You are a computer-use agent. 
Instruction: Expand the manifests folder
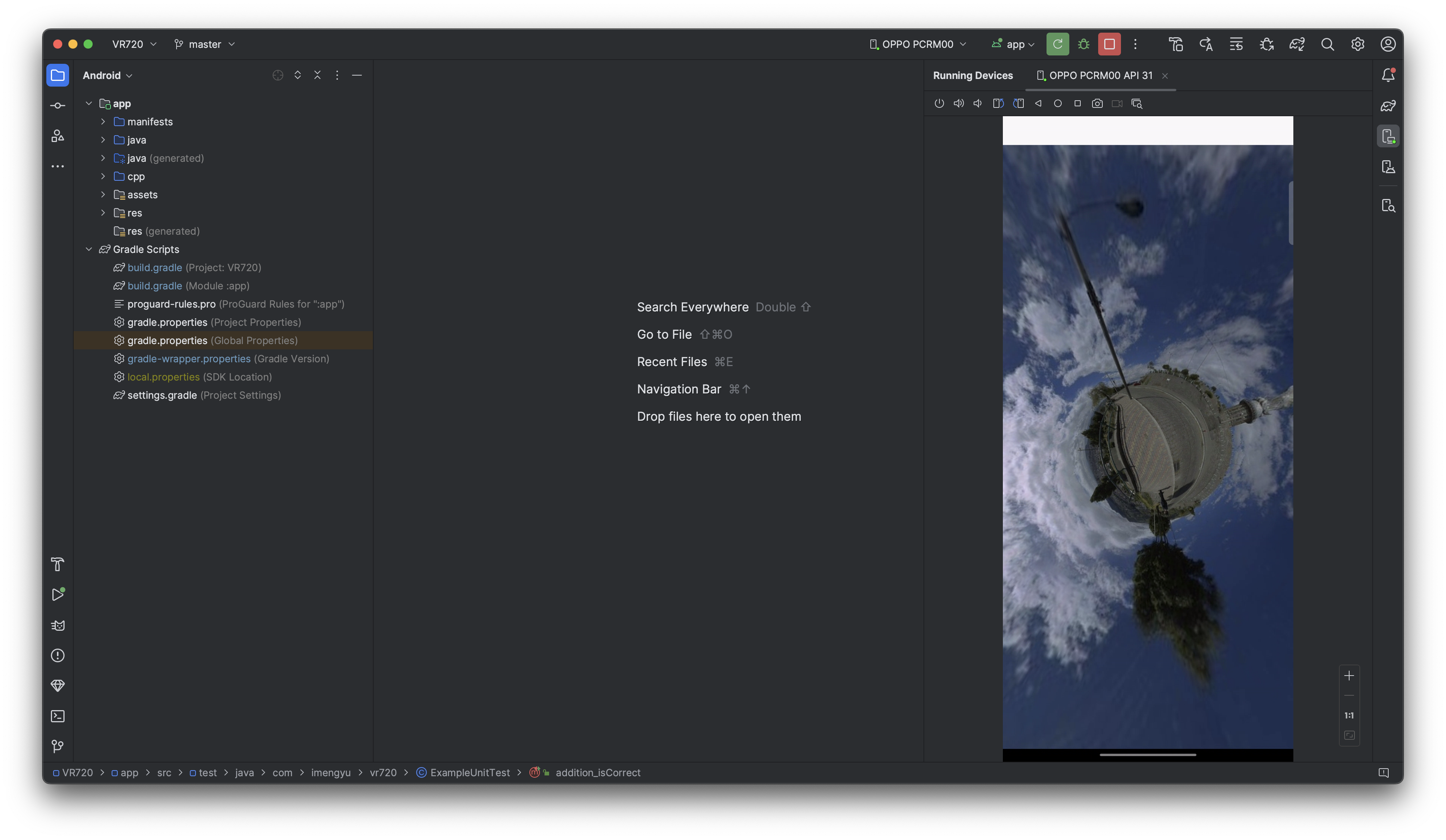tap(103, 122)
